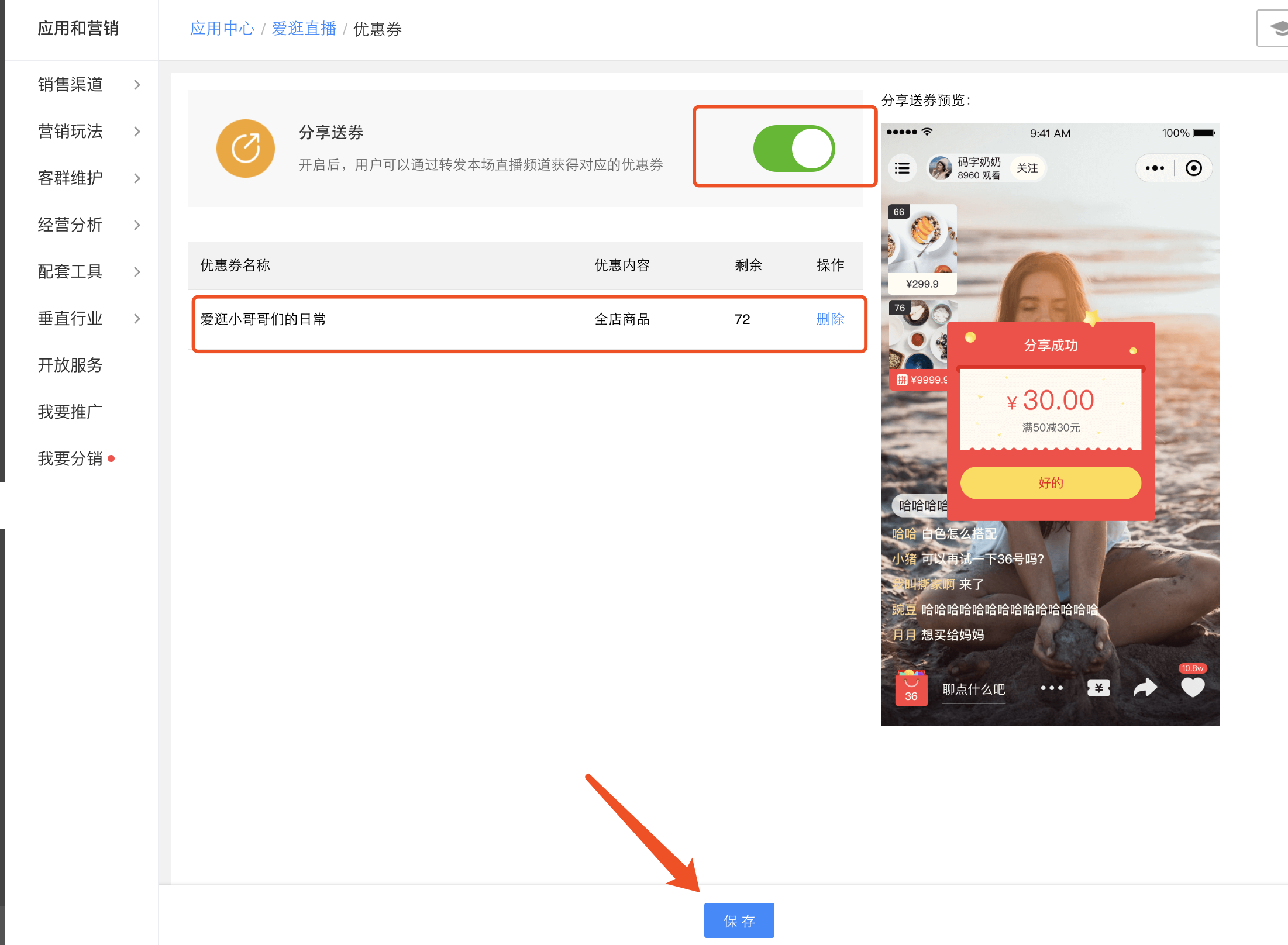
Task: Click the list menu icon in preview
Action: click(902, 168)
